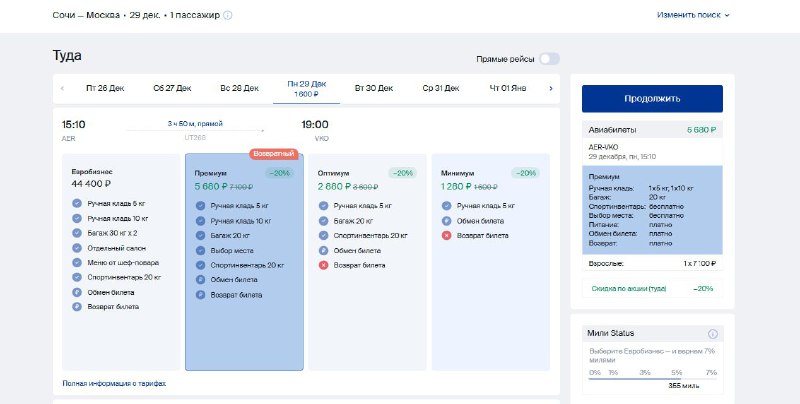Image resolution: width=800 pixels, height=404 pixels.
Task: Click the Возврат билета icon in Евробизнес
Action: (x=77, y=308)
